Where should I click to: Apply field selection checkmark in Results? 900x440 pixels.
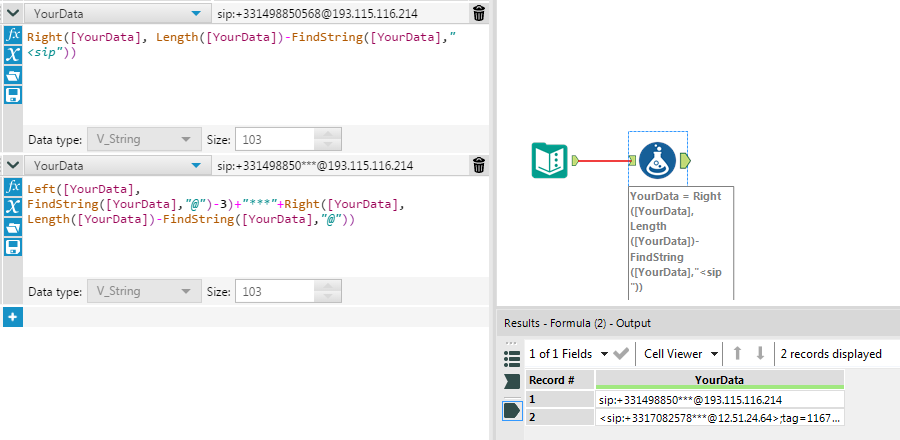pyautogui.click(x=620, y=354)
